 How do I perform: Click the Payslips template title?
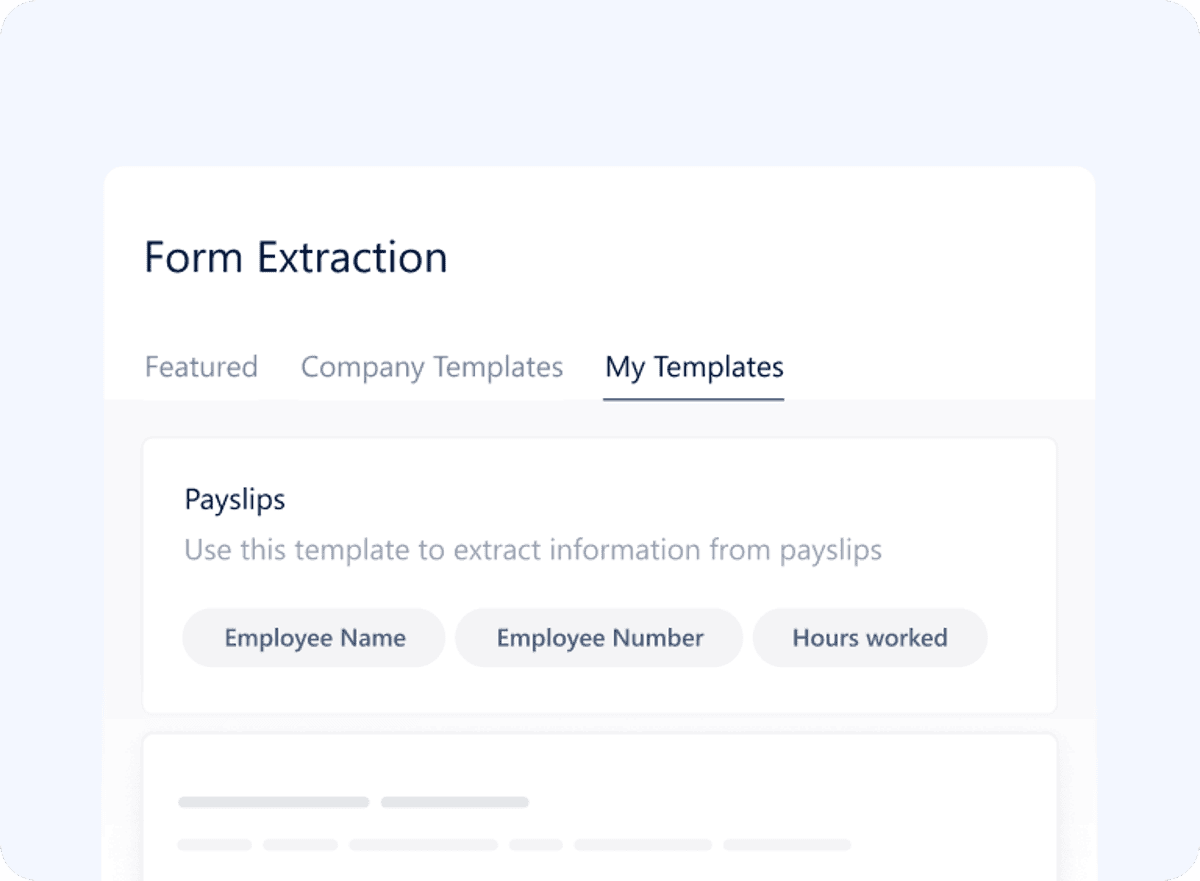coord(234,499)
